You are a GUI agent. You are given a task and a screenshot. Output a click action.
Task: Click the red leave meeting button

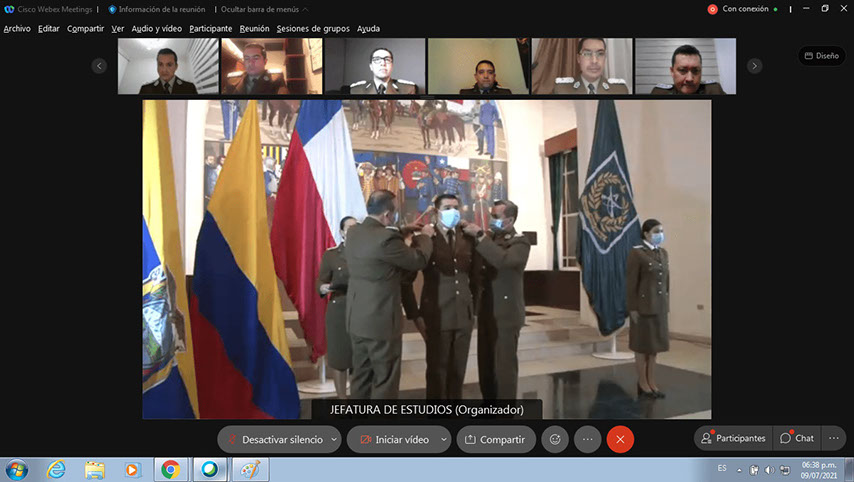click(x=620, y=439)
